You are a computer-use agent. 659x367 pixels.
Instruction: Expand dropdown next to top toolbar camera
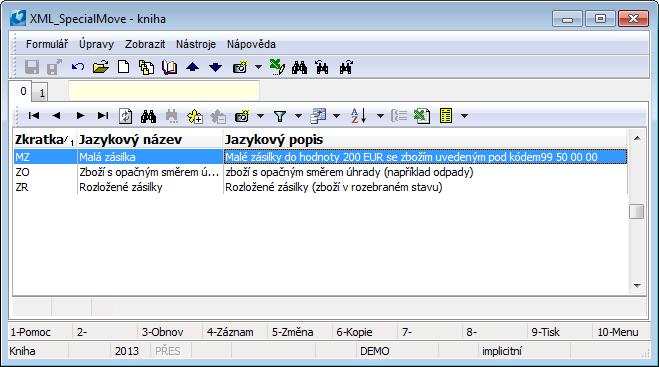[258, 67]
